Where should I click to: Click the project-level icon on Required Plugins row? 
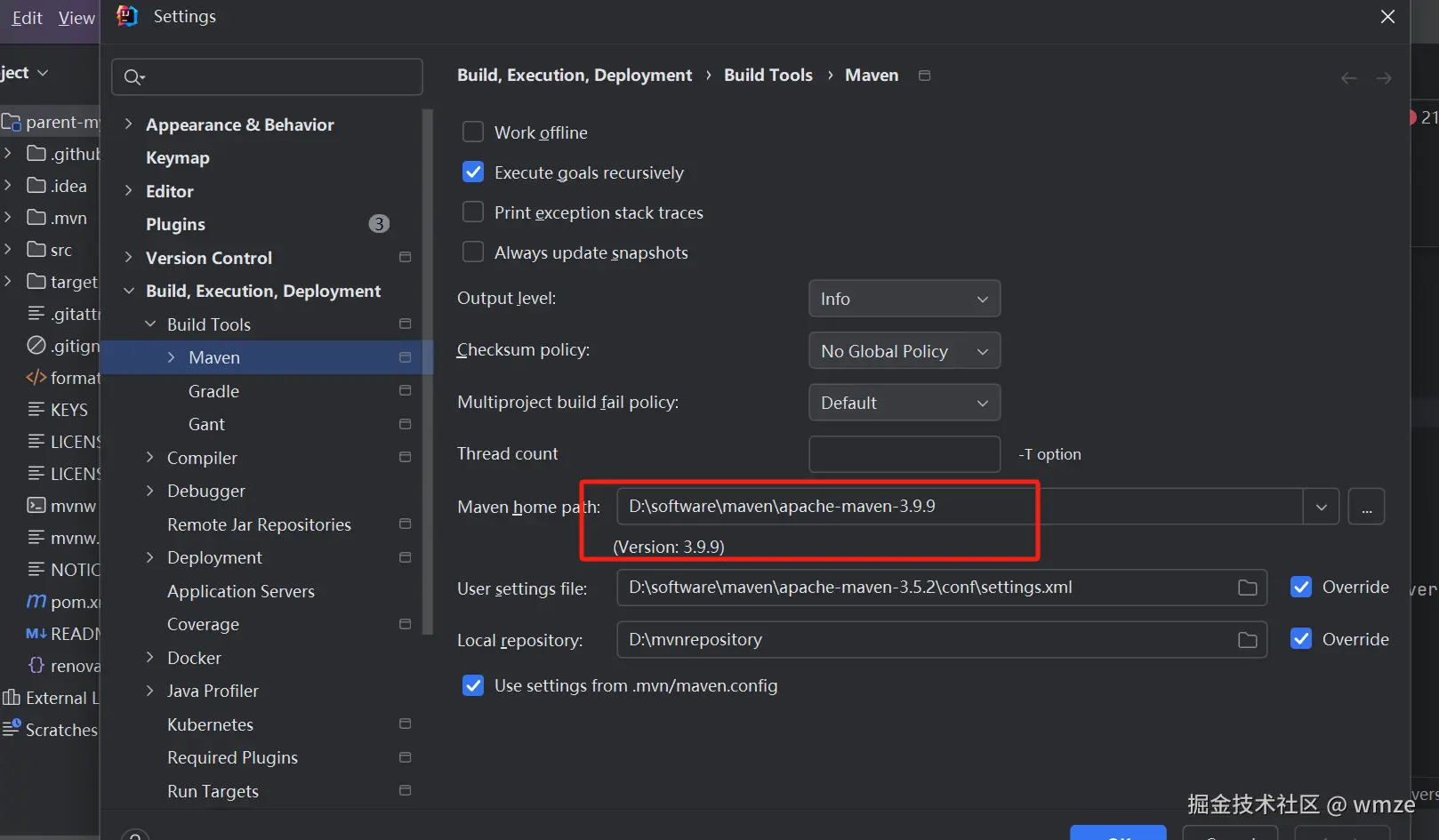[406, 757]
